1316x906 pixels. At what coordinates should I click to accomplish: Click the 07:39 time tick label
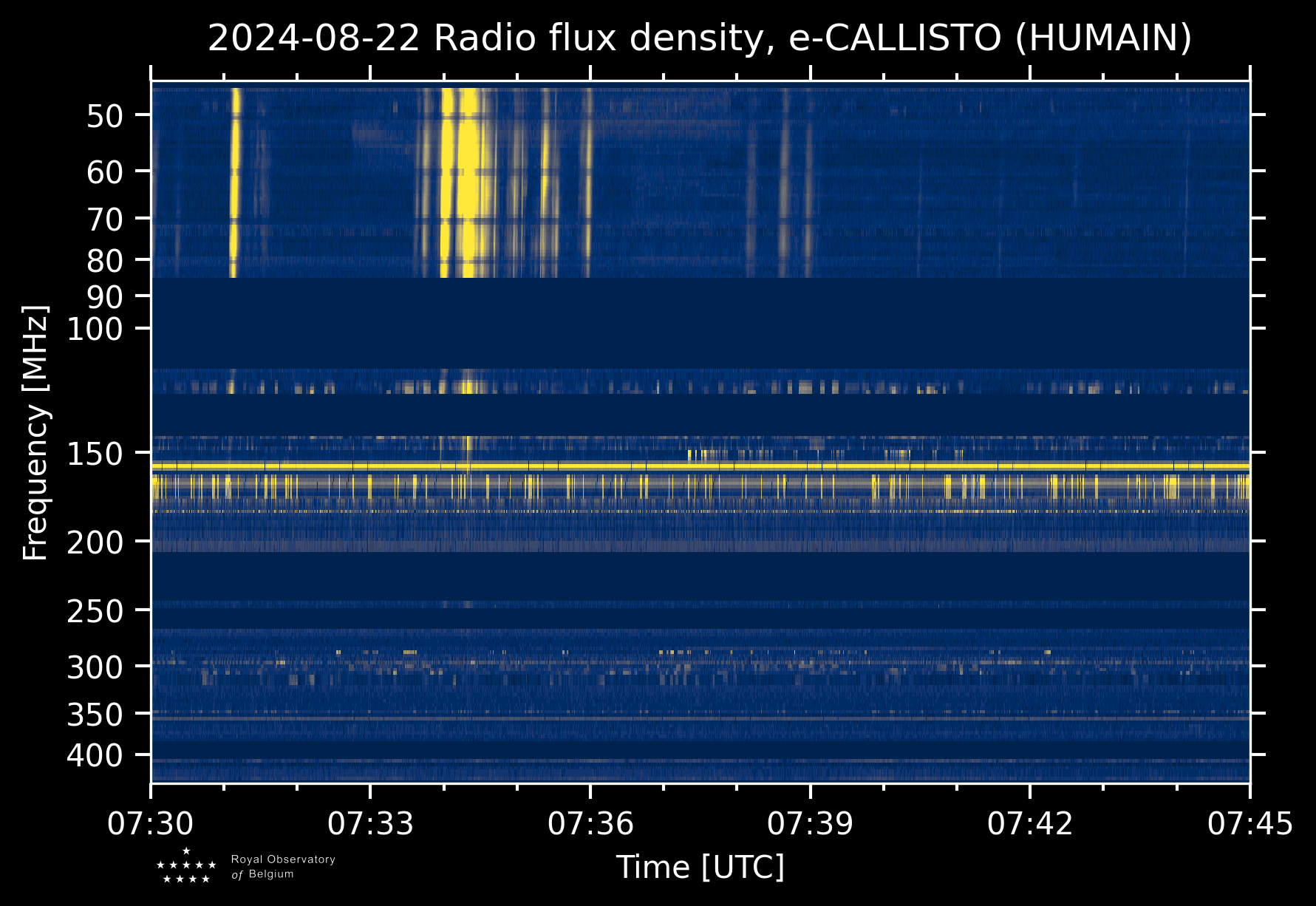coord(810,823)
